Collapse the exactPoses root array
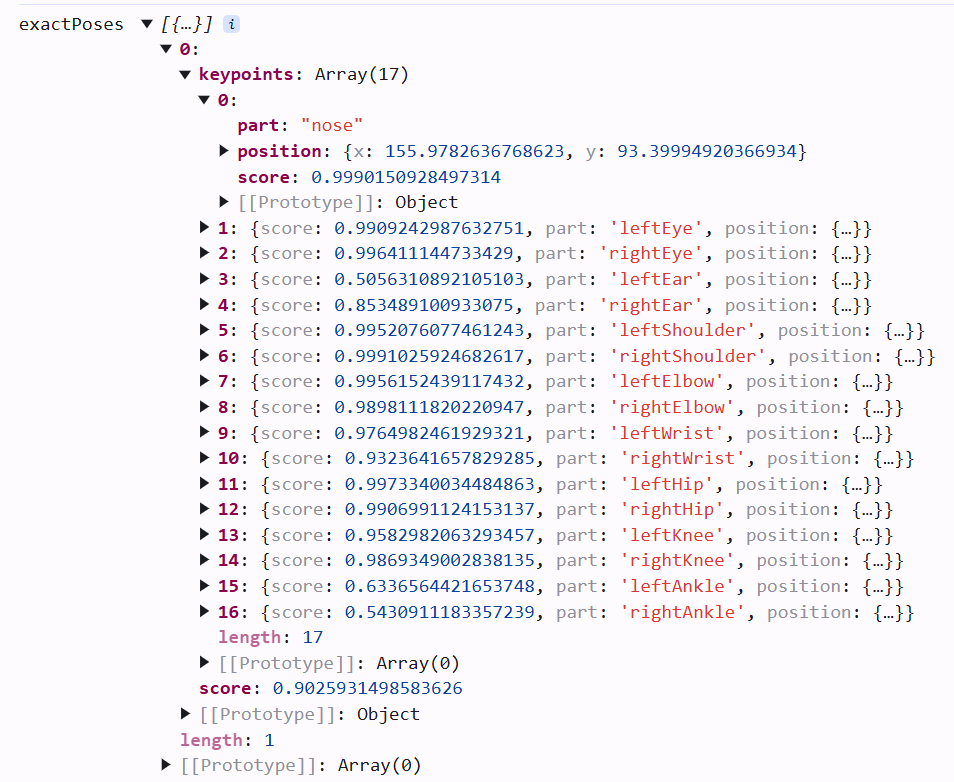This screenshot has height=782, width=954. click(147, 24)
